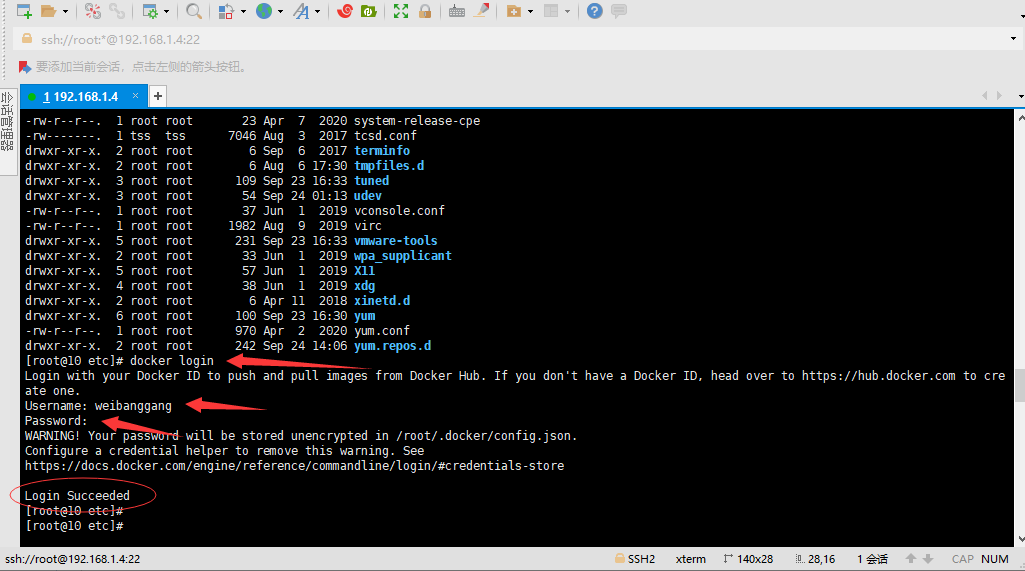Click the address bar ssh://root:*@192.168.1.4:22
The height and width of the screenshot is (571, 1025).
click(120, 40)
